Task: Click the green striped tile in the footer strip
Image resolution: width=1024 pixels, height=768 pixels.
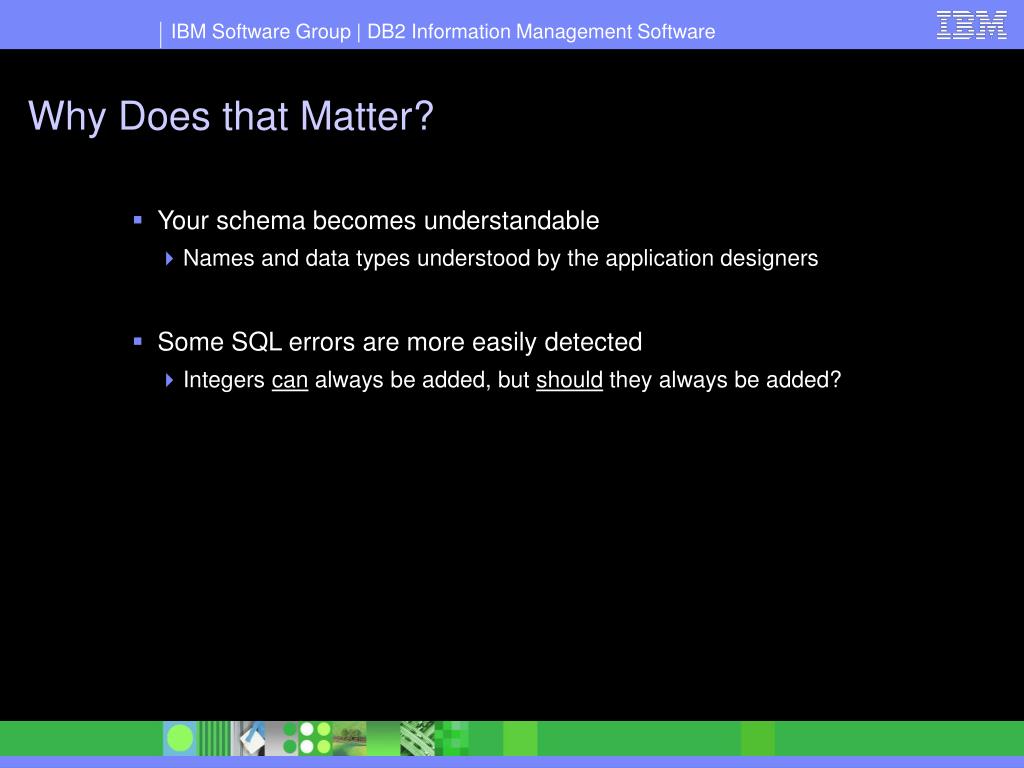Action: tap(214, 739)
